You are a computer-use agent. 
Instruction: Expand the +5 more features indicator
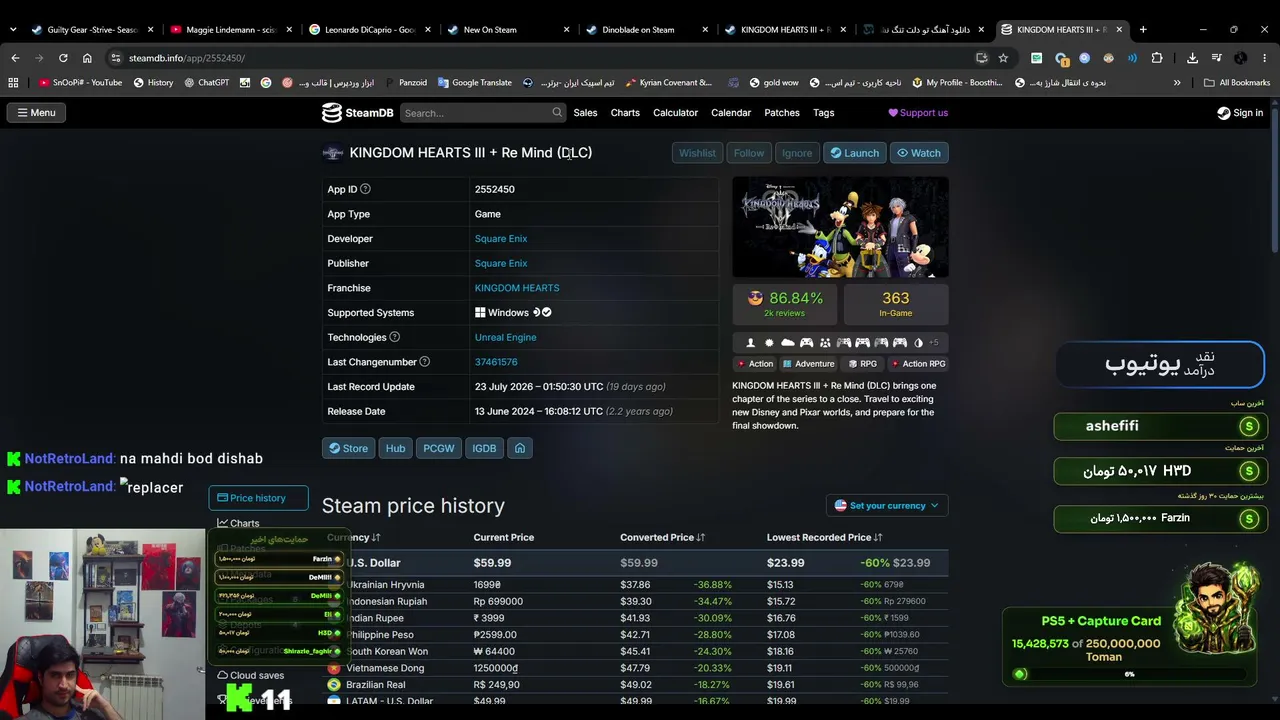933,343
